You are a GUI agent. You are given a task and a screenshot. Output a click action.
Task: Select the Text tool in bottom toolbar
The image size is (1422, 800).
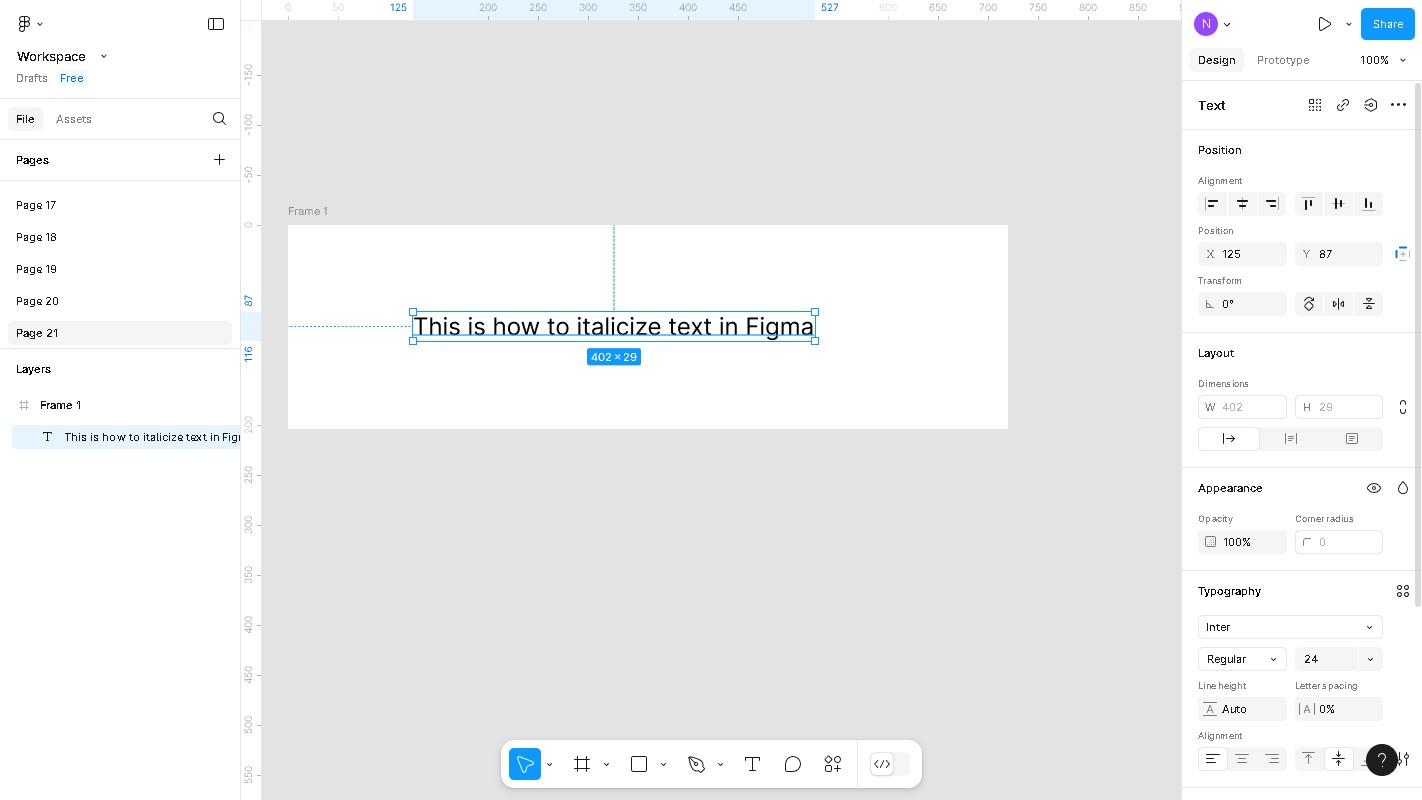[752, 764]
